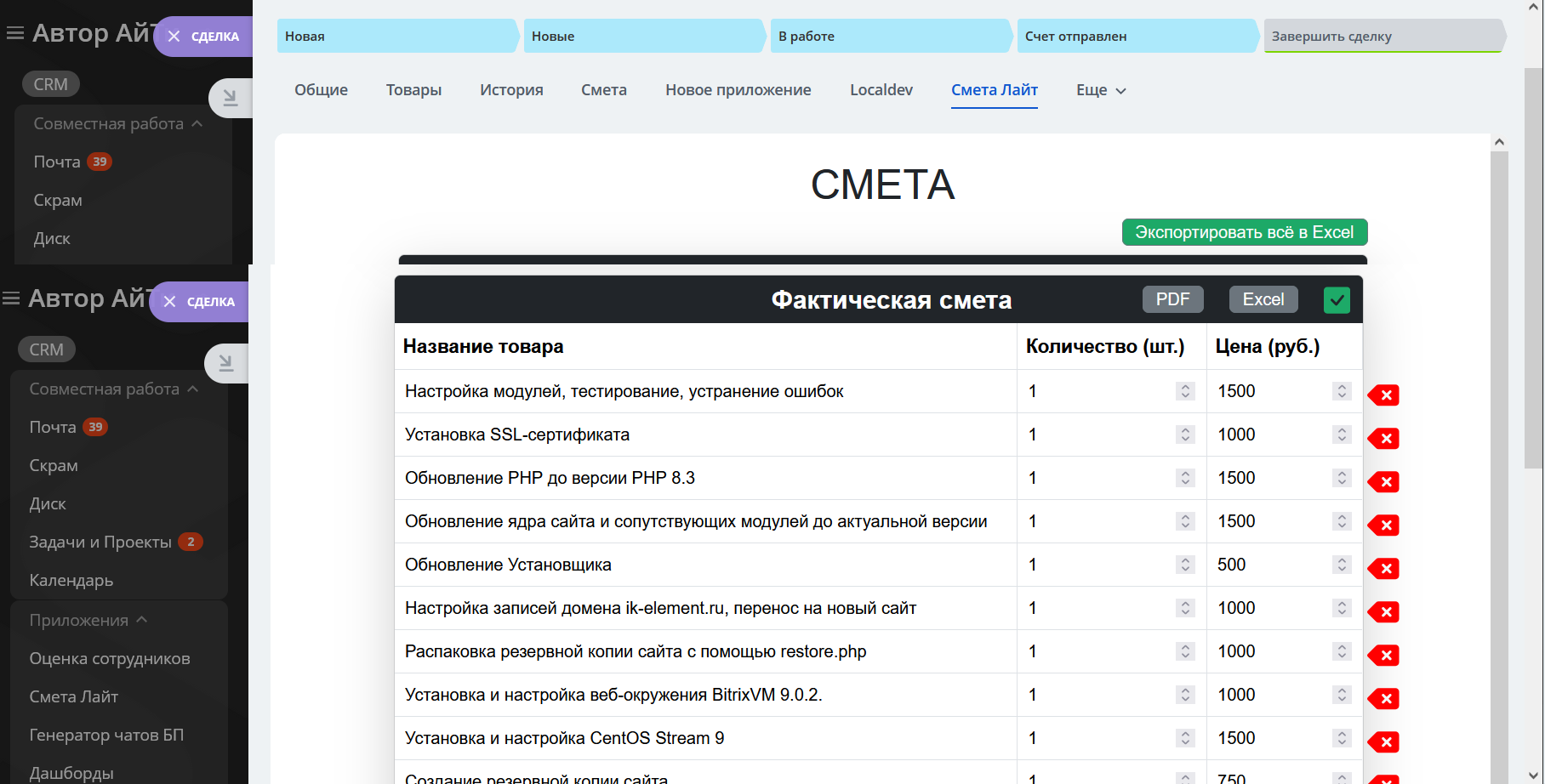Select the 'Смета Лайт' tab above the estimate

tap(995, 90)
